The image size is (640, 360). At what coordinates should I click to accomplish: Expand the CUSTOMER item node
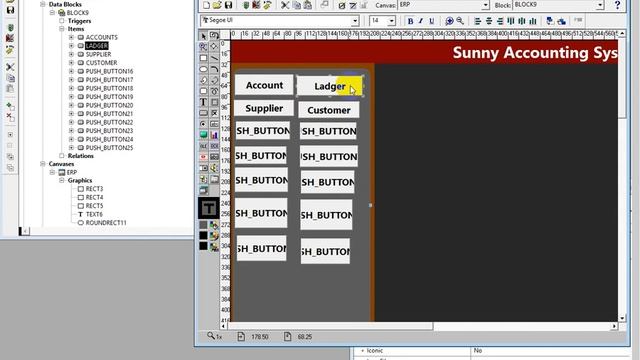(71, 63)
